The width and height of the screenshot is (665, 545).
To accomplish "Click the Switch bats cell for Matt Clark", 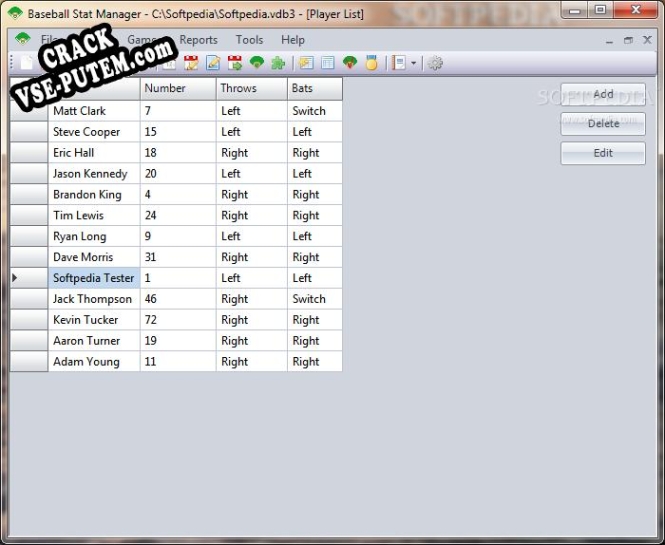I will [315, 111].
